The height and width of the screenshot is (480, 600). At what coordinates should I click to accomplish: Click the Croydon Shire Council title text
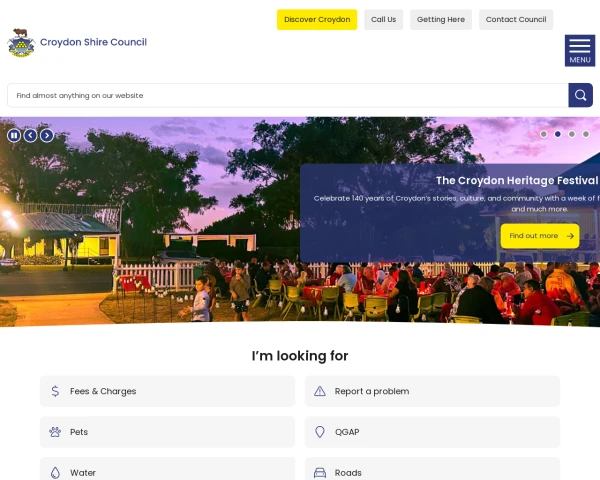pos(93,42)
